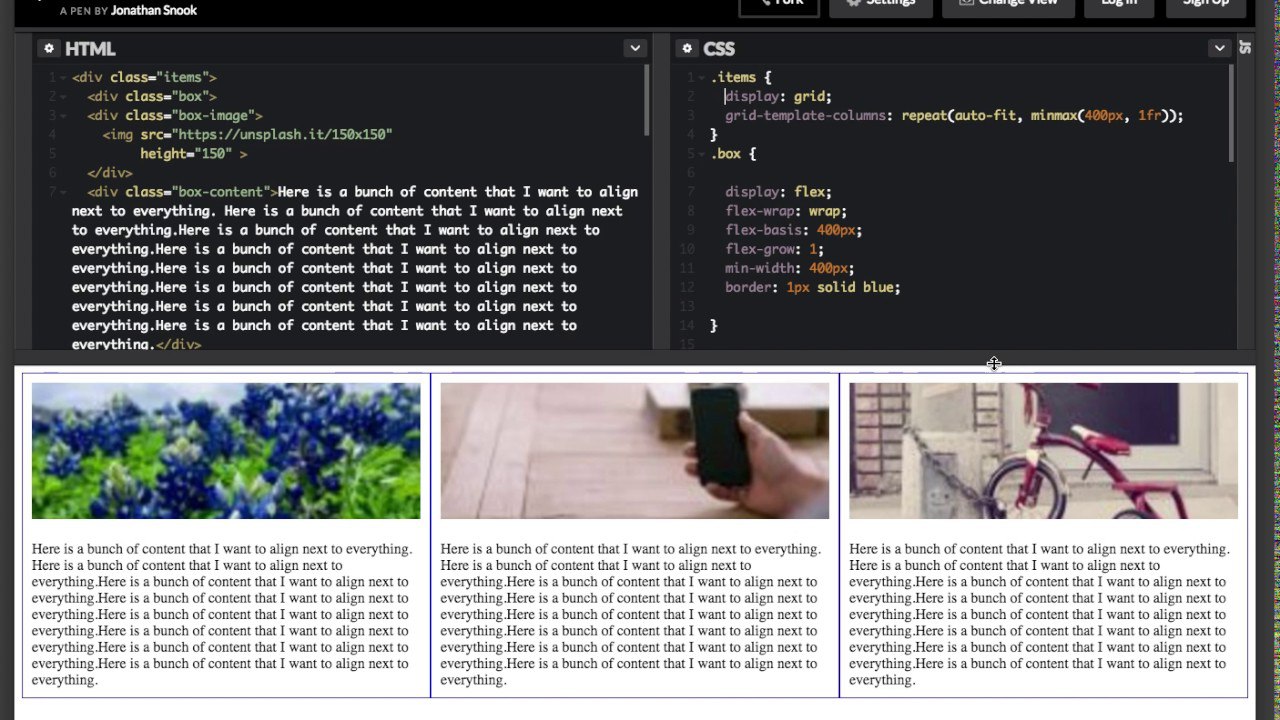Collapse CSS line 1 .items fold arrow
1280x720 pixels.
point(702,78)
